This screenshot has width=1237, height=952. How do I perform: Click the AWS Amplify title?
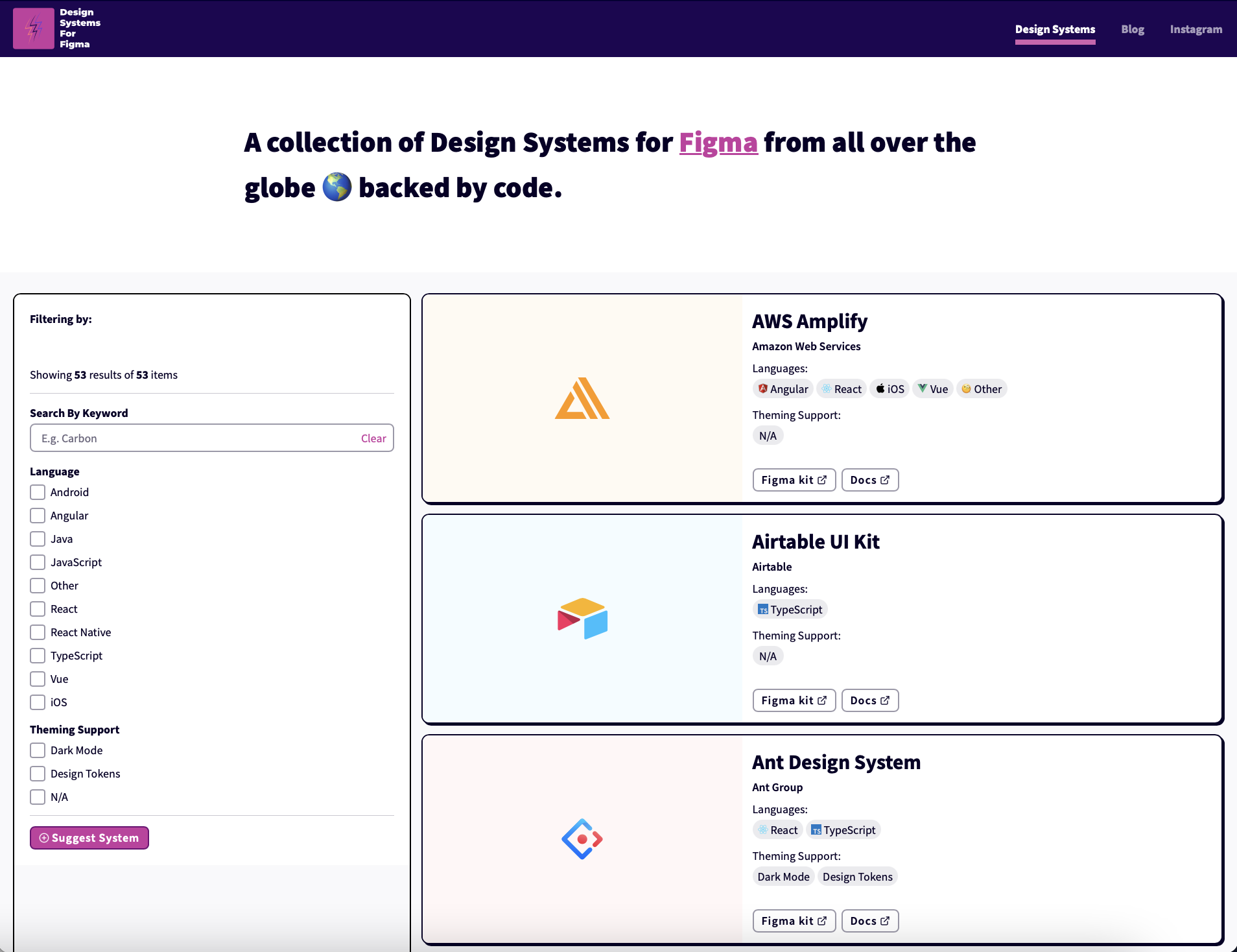click(x=810, y=321)
